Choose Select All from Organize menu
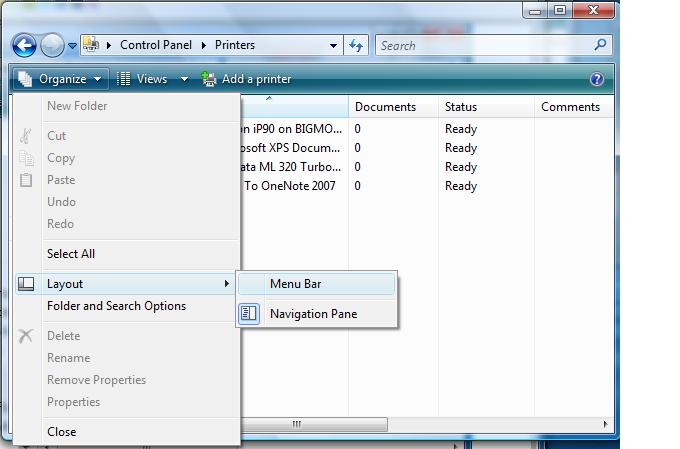Screen dimensions: 680x449 click(71, 254)
